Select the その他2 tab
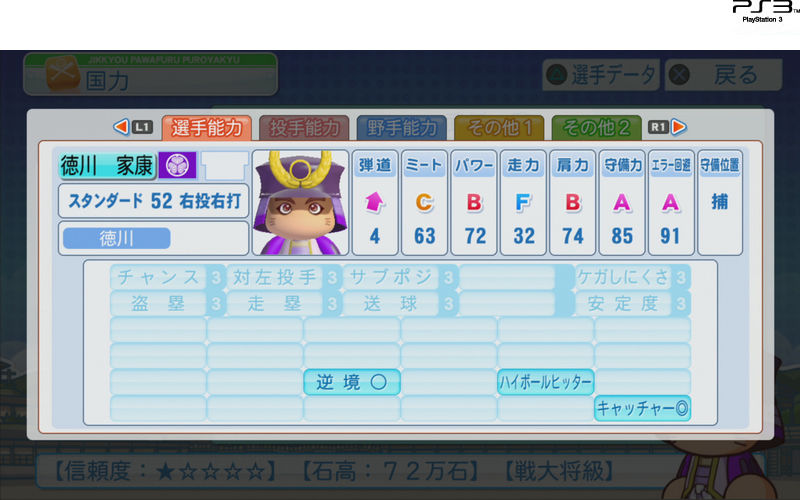The image size is (800, 500). click(596, 128)
